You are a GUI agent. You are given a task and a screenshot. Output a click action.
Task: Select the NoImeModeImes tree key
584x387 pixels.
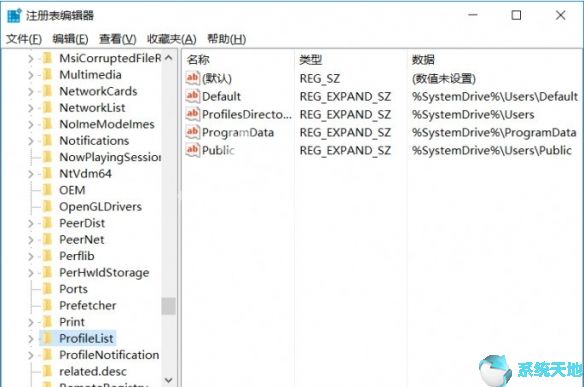point(107,124)
